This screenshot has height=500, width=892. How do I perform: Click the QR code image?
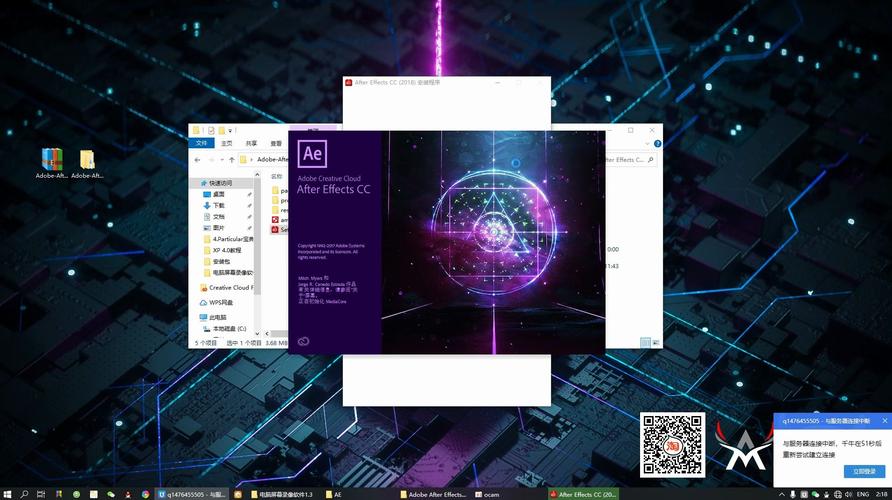pyautogui.click(x=672, y=445)
